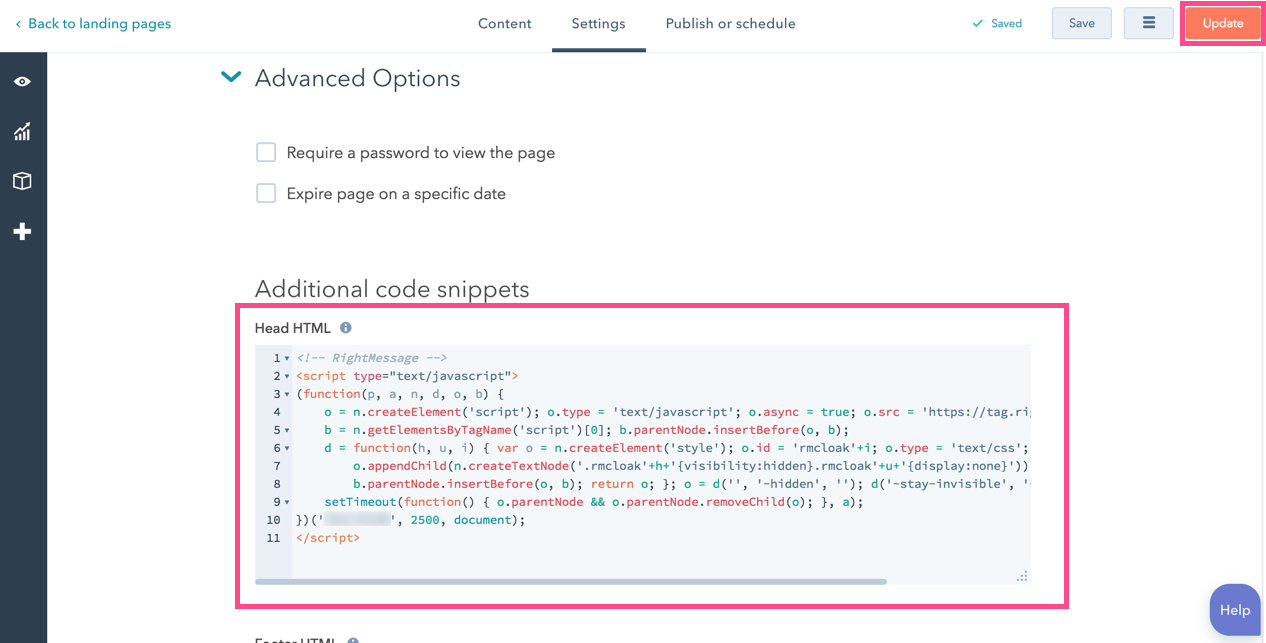Click the Save button

point(1081,23)
